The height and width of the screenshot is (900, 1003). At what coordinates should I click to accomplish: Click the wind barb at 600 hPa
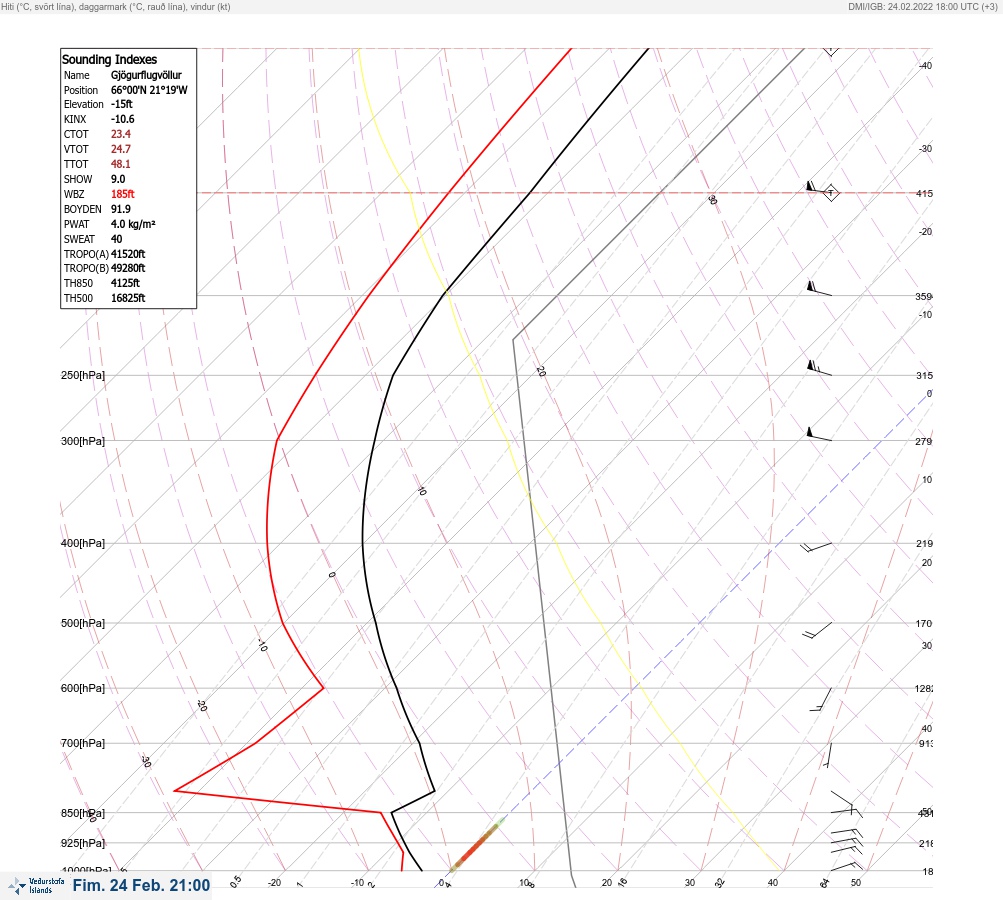point(821,700)
